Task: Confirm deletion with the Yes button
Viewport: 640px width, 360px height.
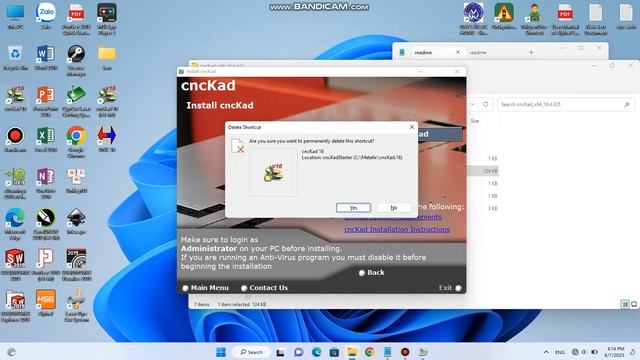Action: 353,208
